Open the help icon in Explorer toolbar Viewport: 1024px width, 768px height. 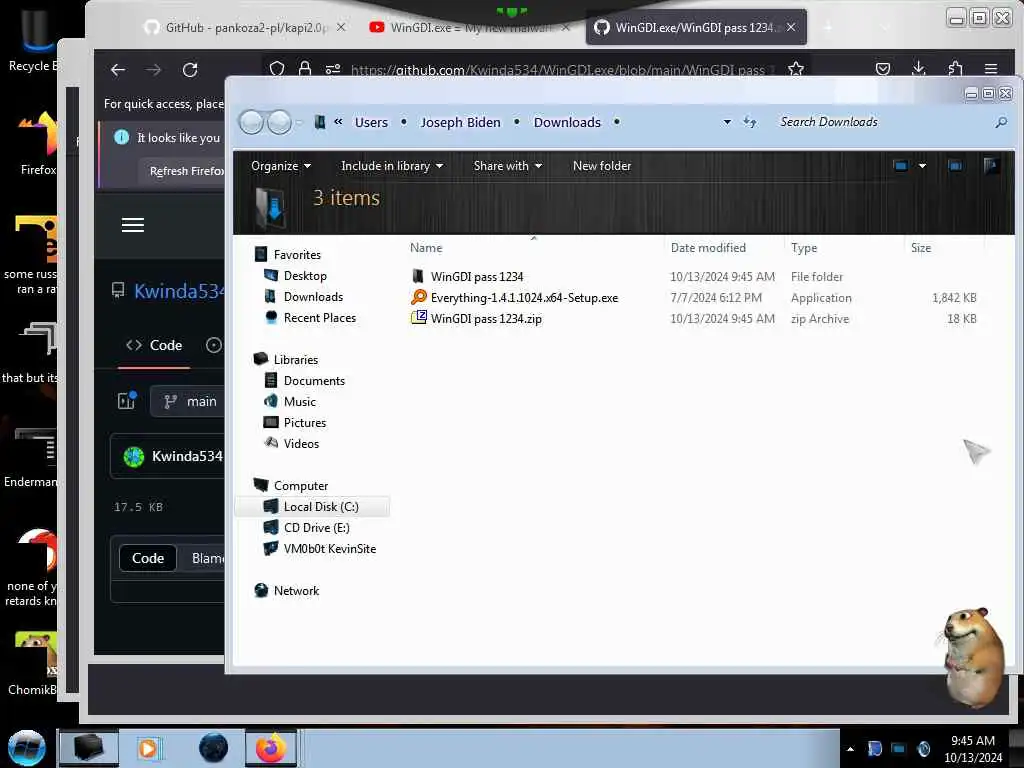pyautogui.click(x=991, y=166)
